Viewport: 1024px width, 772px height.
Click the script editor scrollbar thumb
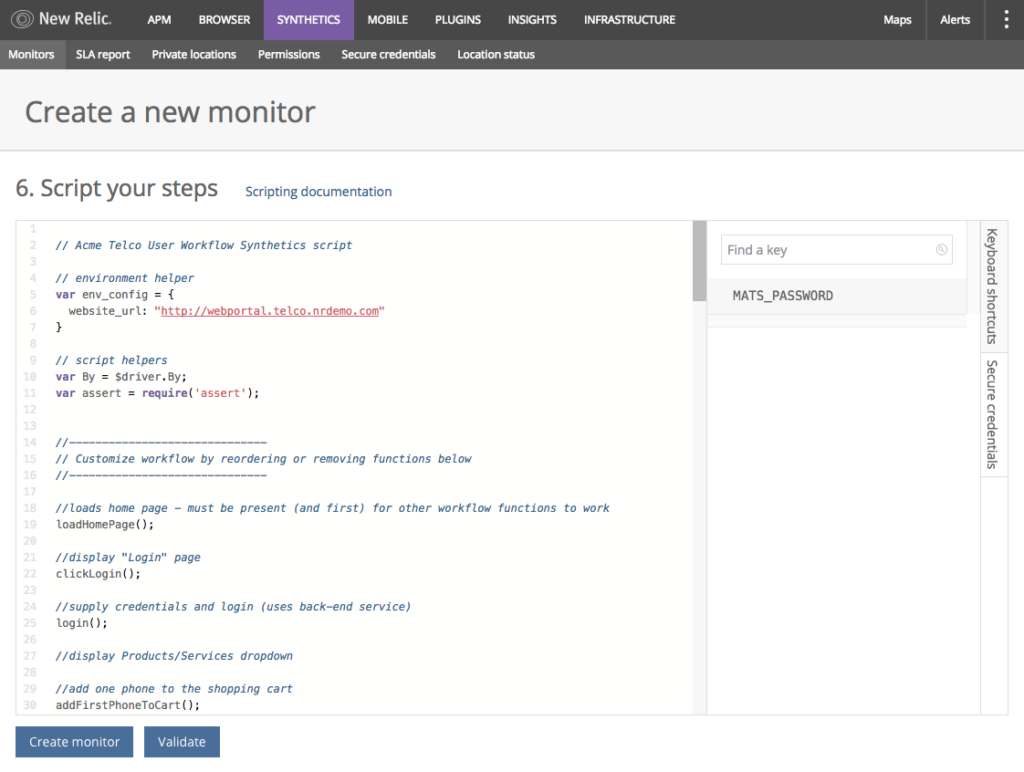(x=699, y=261)
